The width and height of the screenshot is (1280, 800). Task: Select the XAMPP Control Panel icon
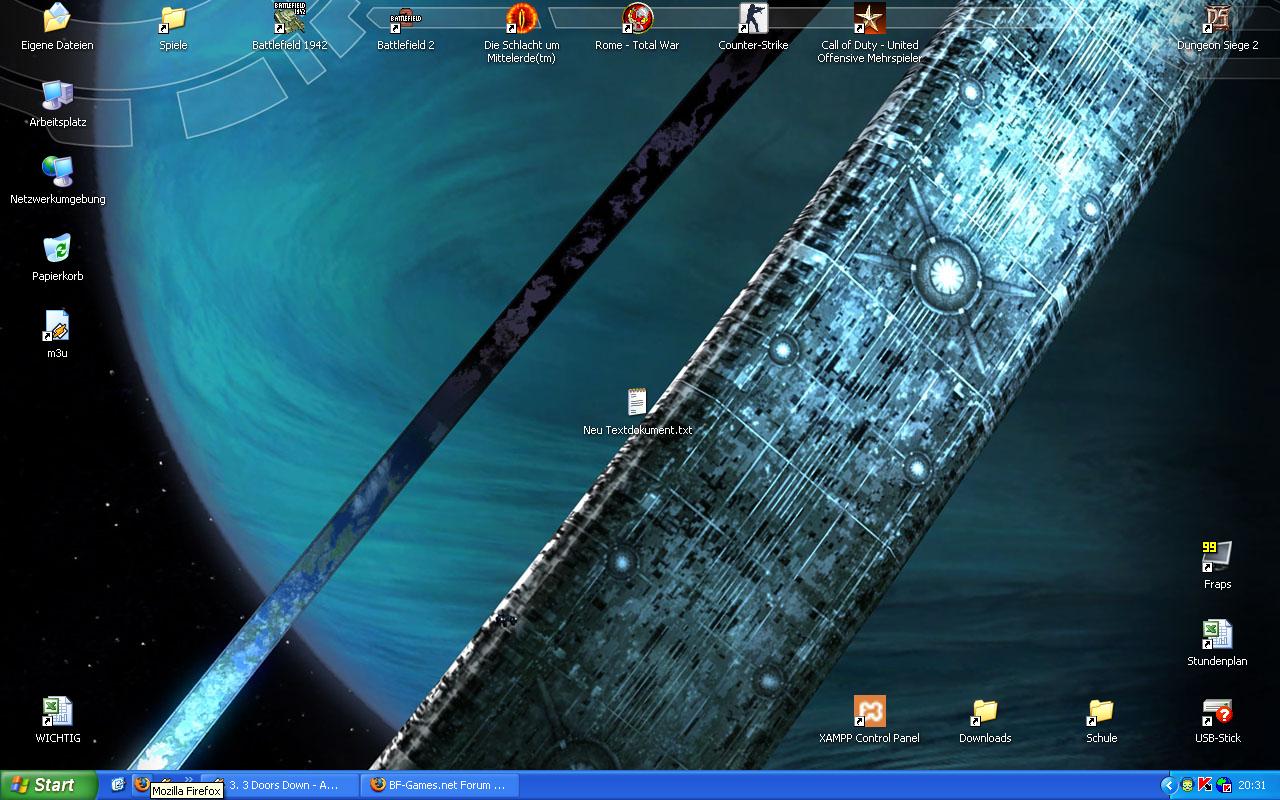pyautogui.click(x=869, y=712)
